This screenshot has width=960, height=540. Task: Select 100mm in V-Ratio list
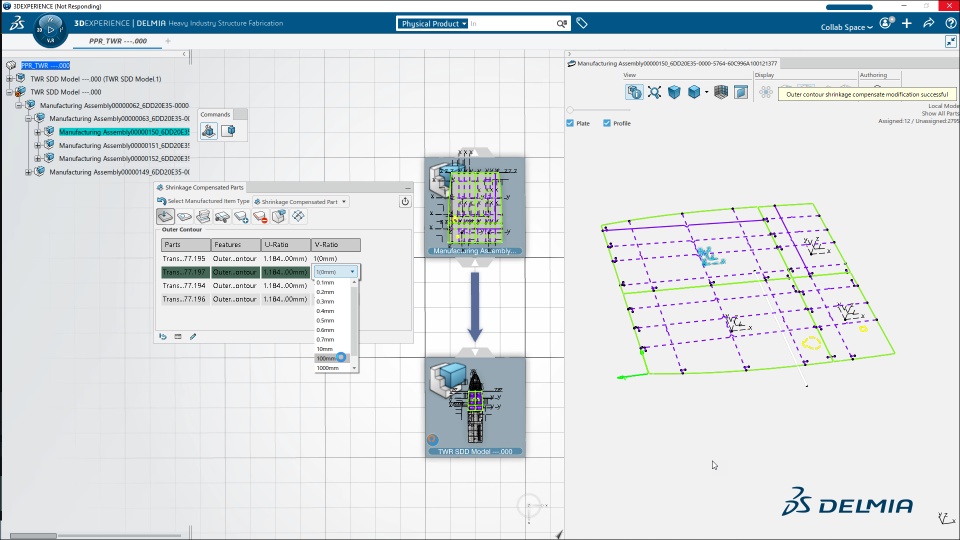click(x=332, y=358)
